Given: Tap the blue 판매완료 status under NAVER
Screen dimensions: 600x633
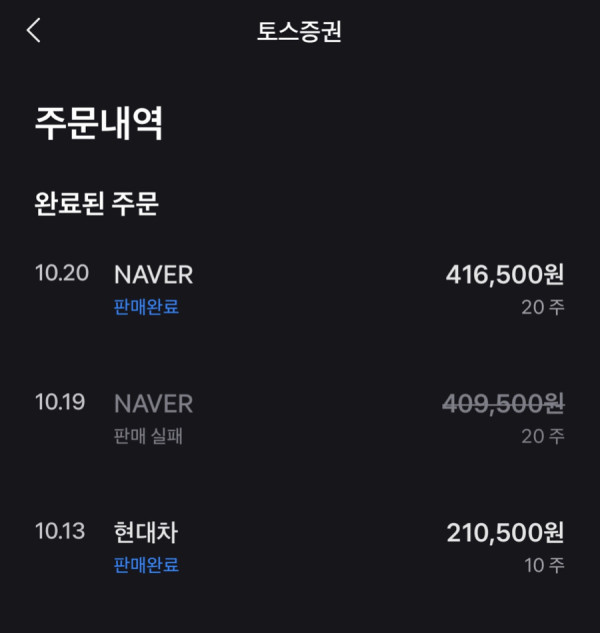Looking at the screenshot, I should tap(146, 307).
